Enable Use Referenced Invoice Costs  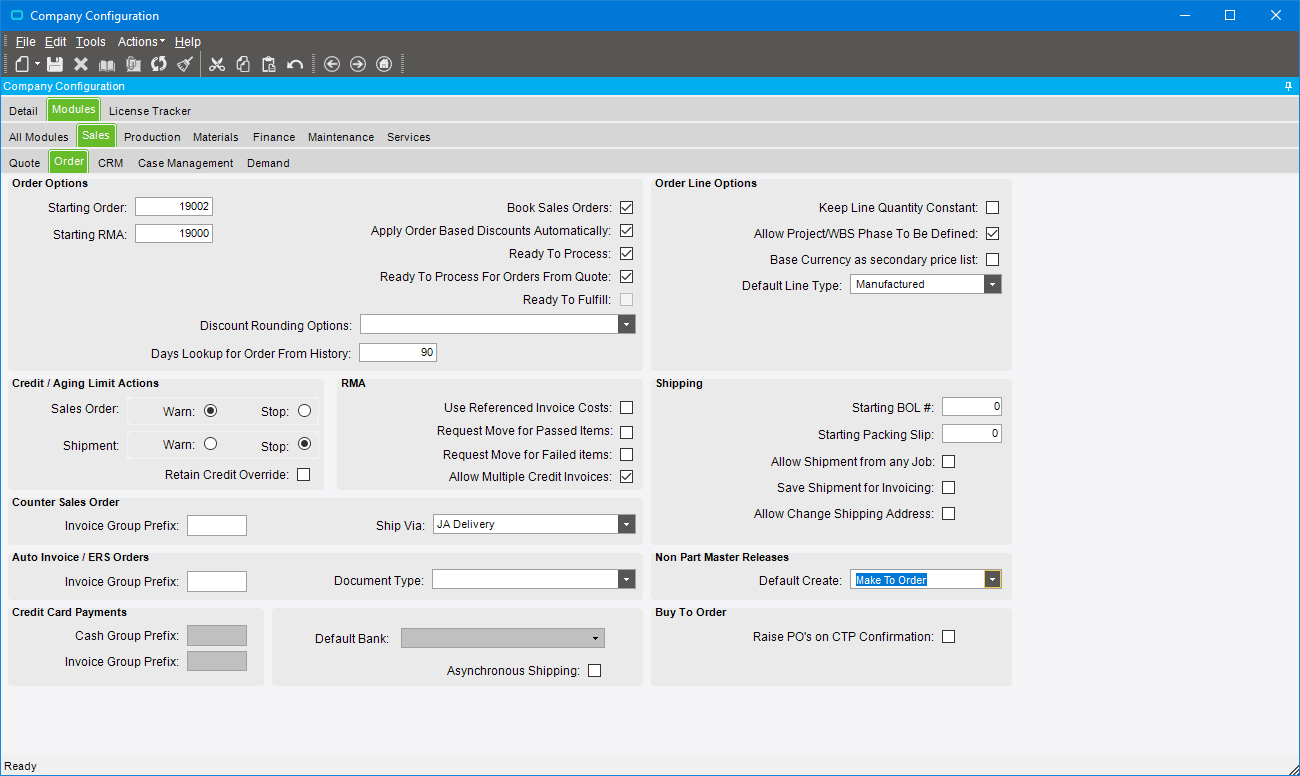[627, 408]
